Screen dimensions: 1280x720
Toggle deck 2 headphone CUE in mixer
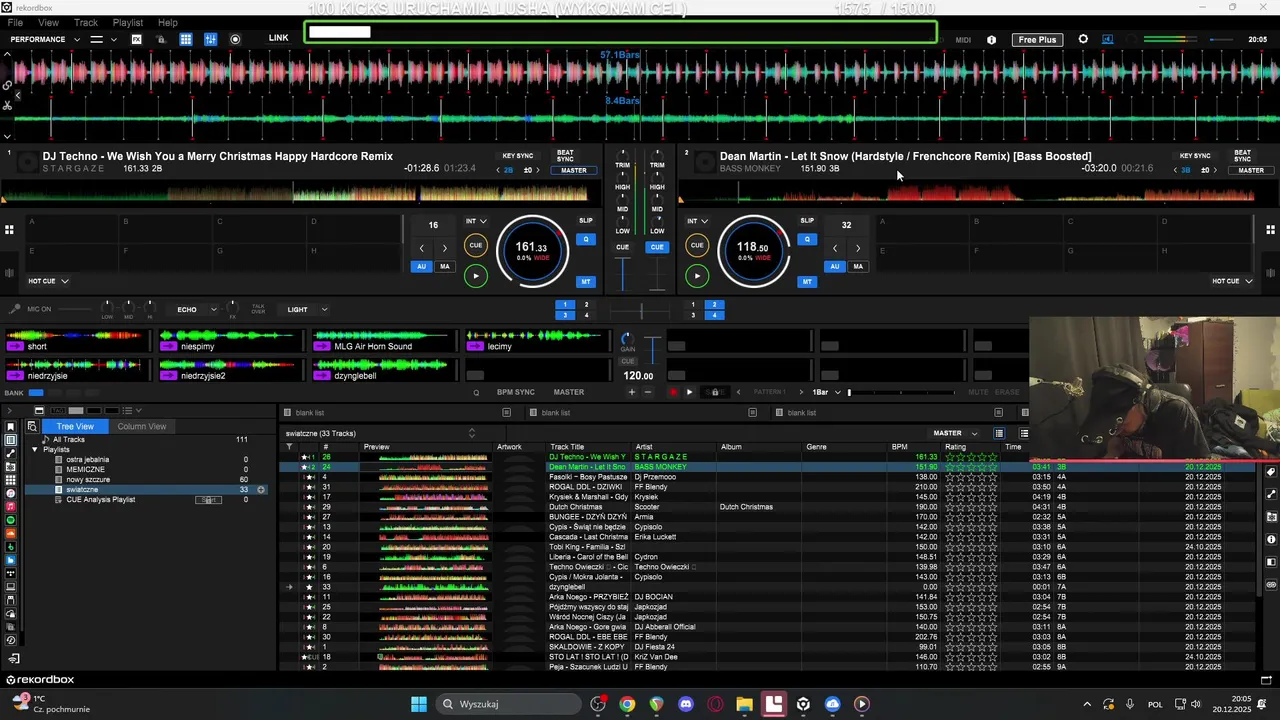click(657, 247)
